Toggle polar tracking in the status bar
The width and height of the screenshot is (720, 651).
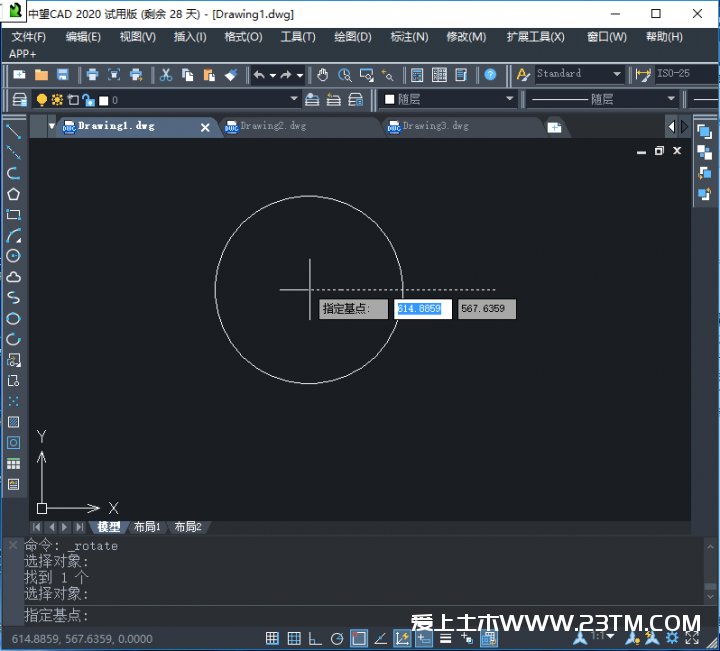337,638
